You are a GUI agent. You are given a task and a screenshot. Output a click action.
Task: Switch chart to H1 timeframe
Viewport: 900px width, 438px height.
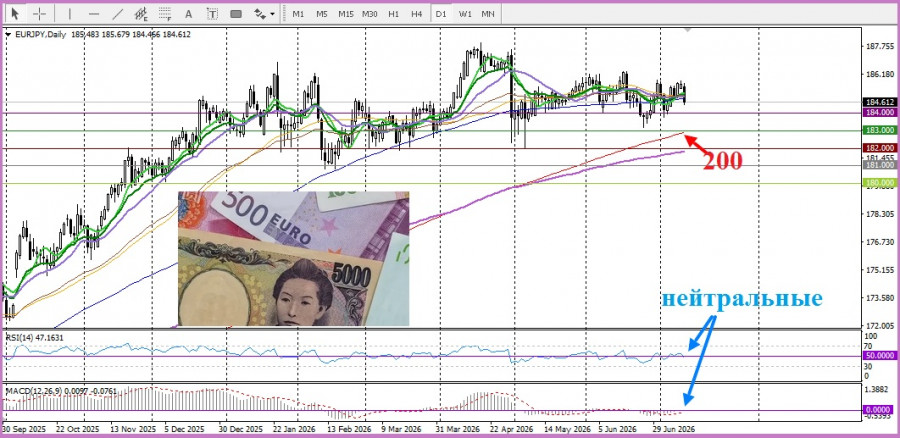pos(393,13)
